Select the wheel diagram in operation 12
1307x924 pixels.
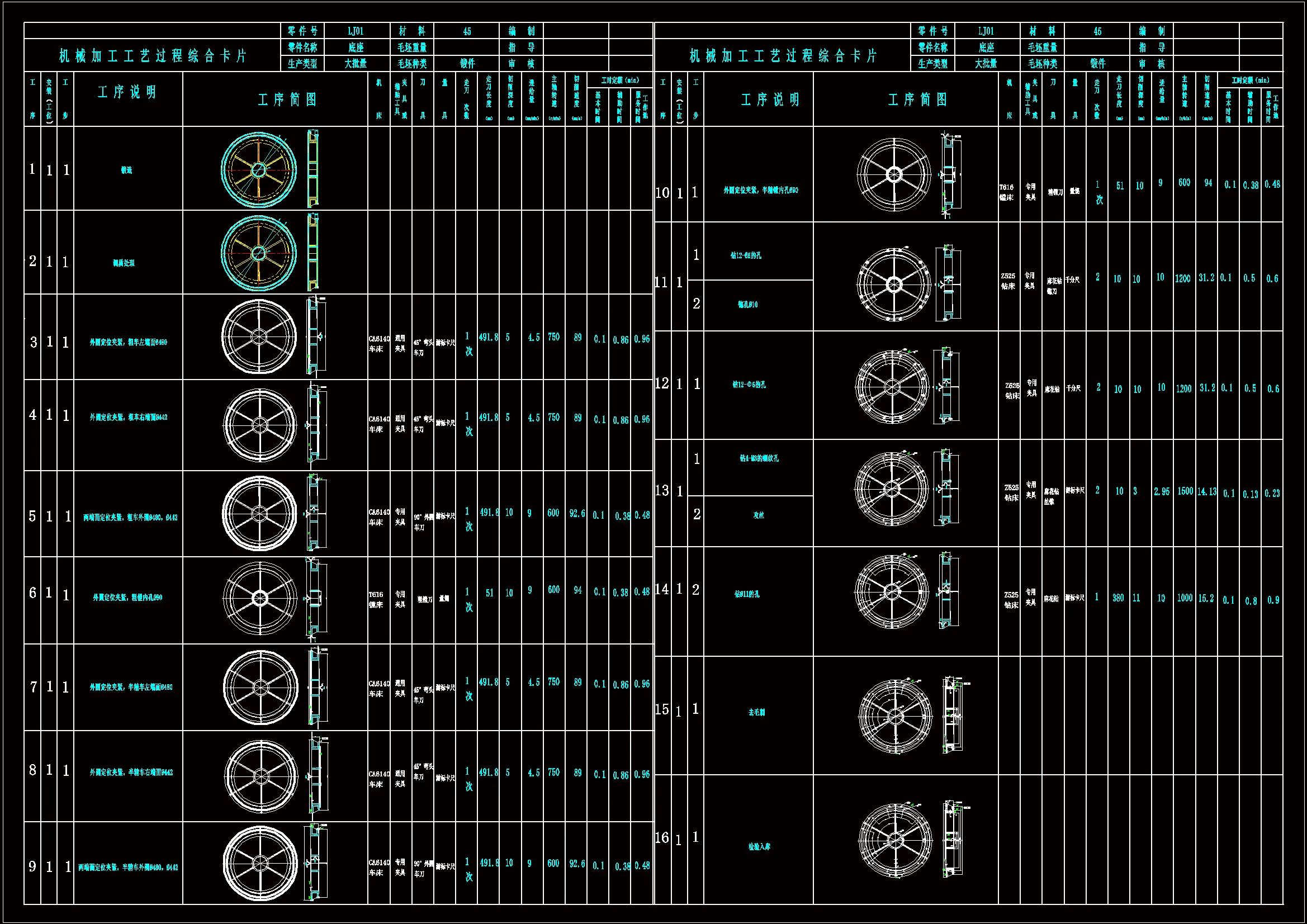tap(892, 387)
